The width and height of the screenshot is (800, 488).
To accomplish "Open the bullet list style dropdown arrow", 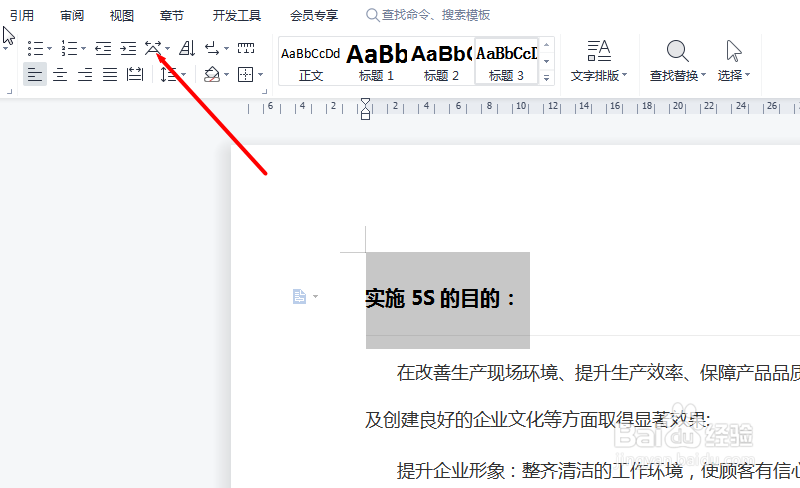I will point(49,49).
